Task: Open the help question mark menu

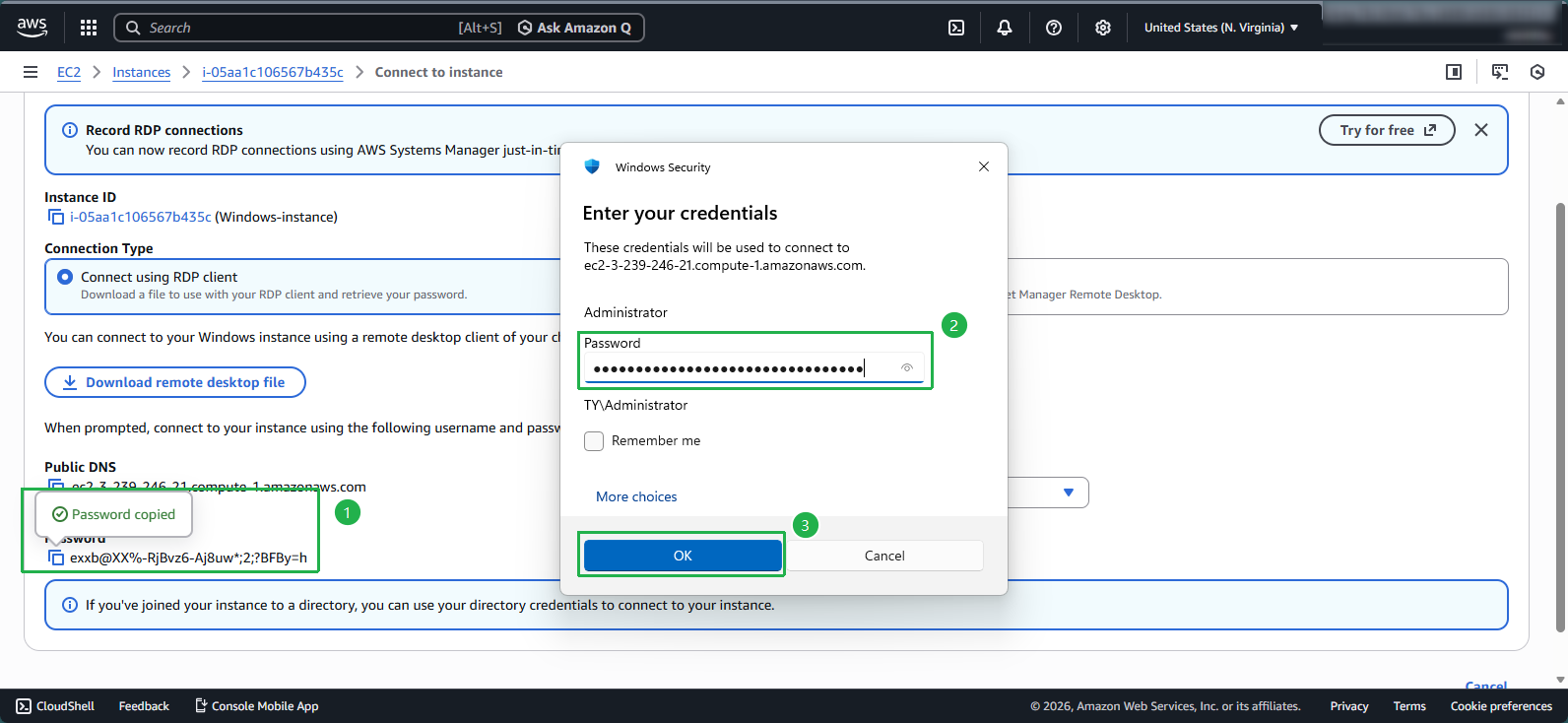Action: [x=1054, y=28]
